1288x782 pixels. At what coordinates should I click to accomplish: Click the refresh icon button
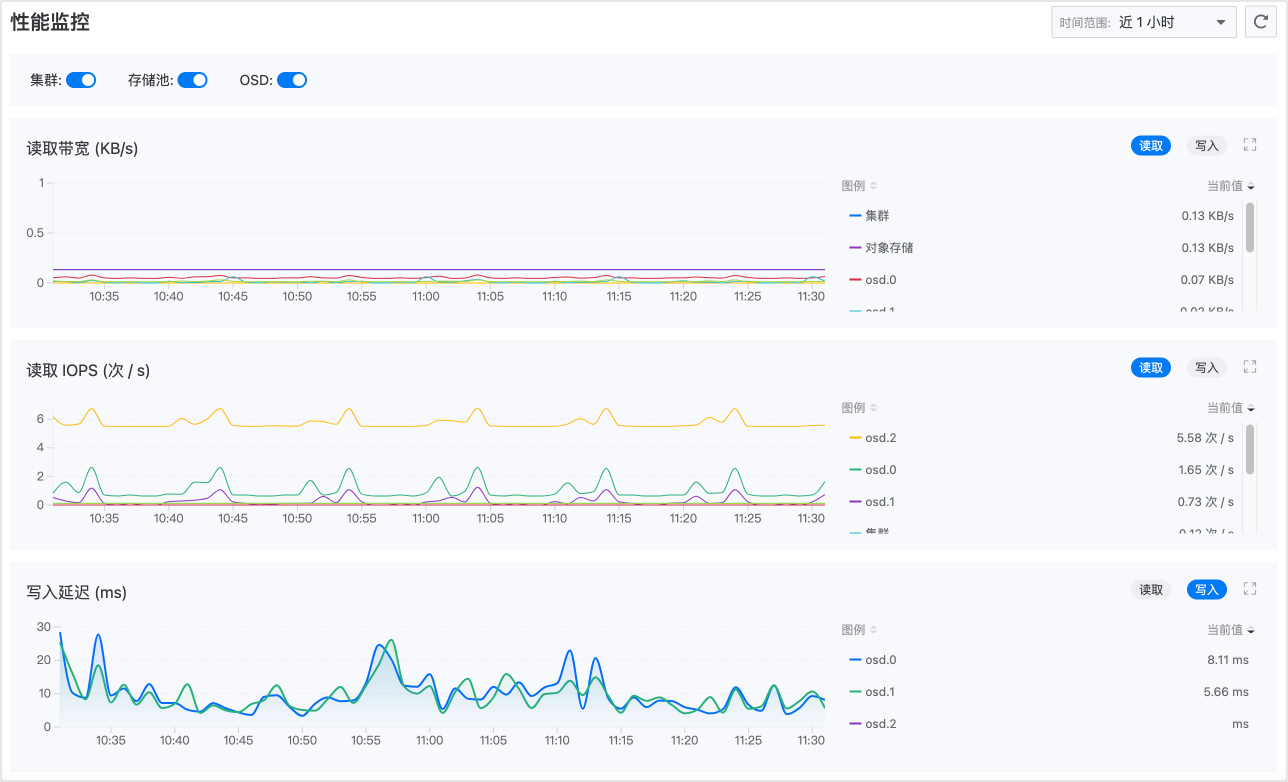(1260, 22)
